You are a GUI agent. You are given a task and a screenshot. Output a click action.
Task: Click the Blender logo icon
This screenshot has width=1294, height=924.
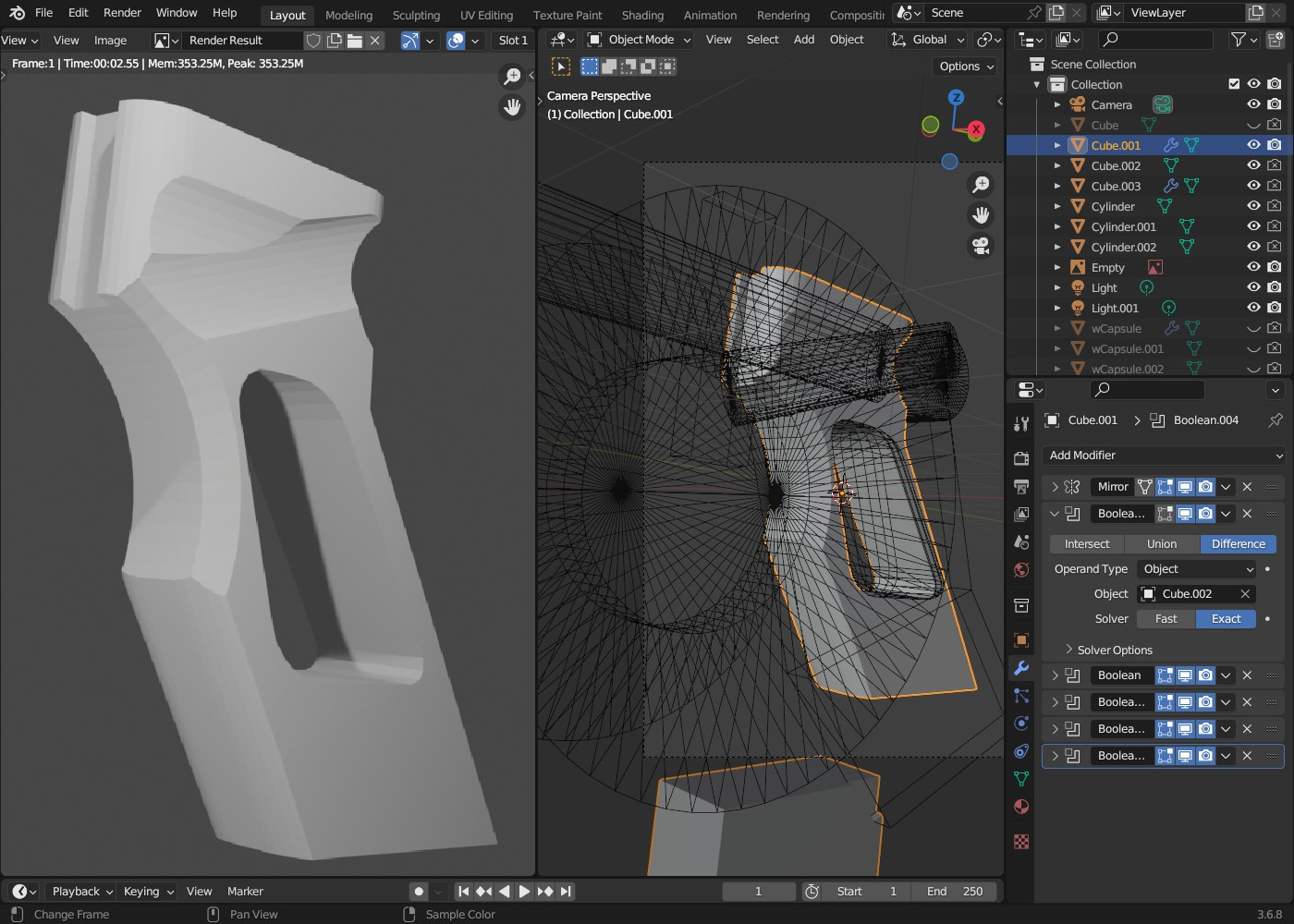click(17, 13)
